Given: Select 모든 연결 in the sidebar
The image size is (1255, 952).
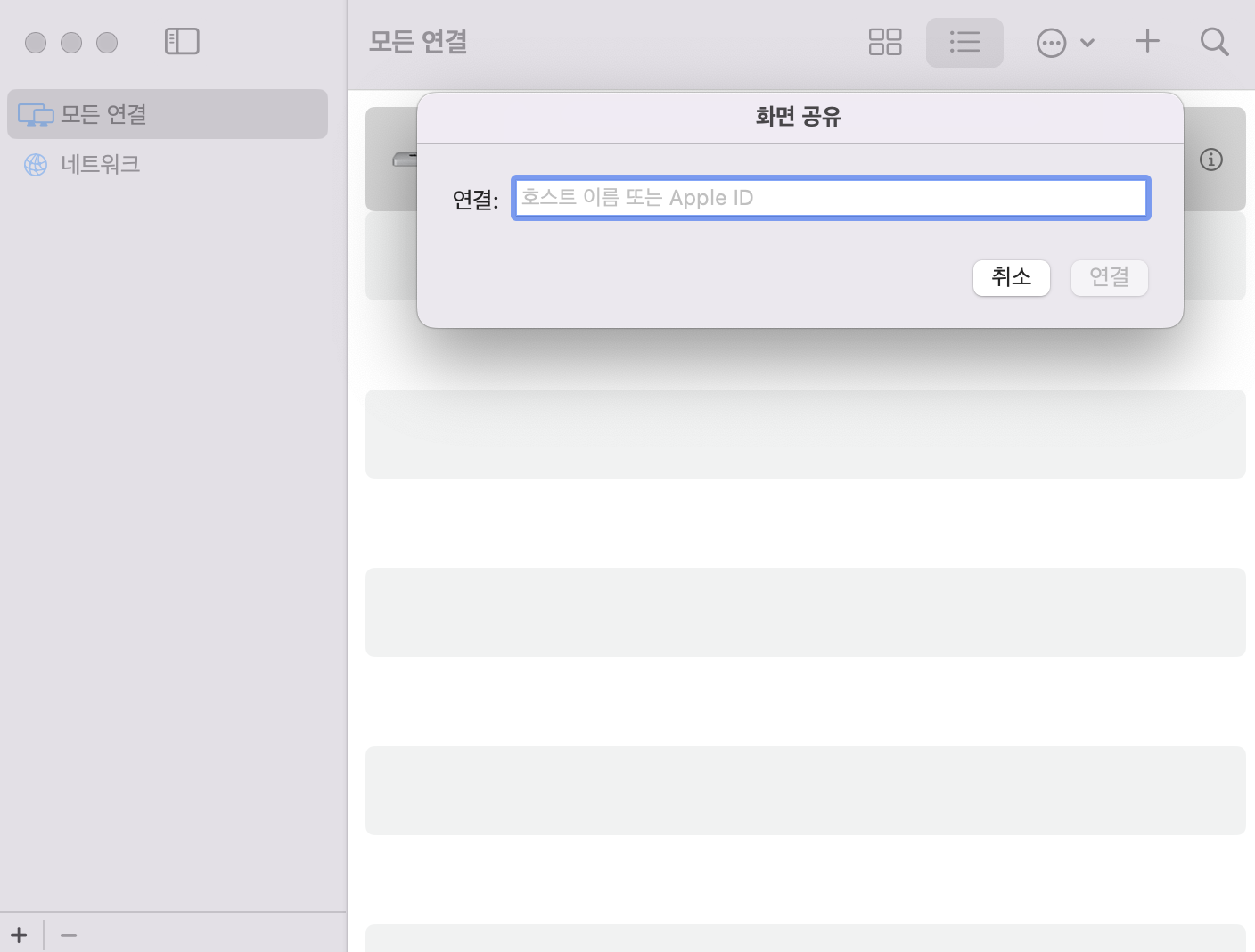Looking at the screenshot, I should point(168,114).
